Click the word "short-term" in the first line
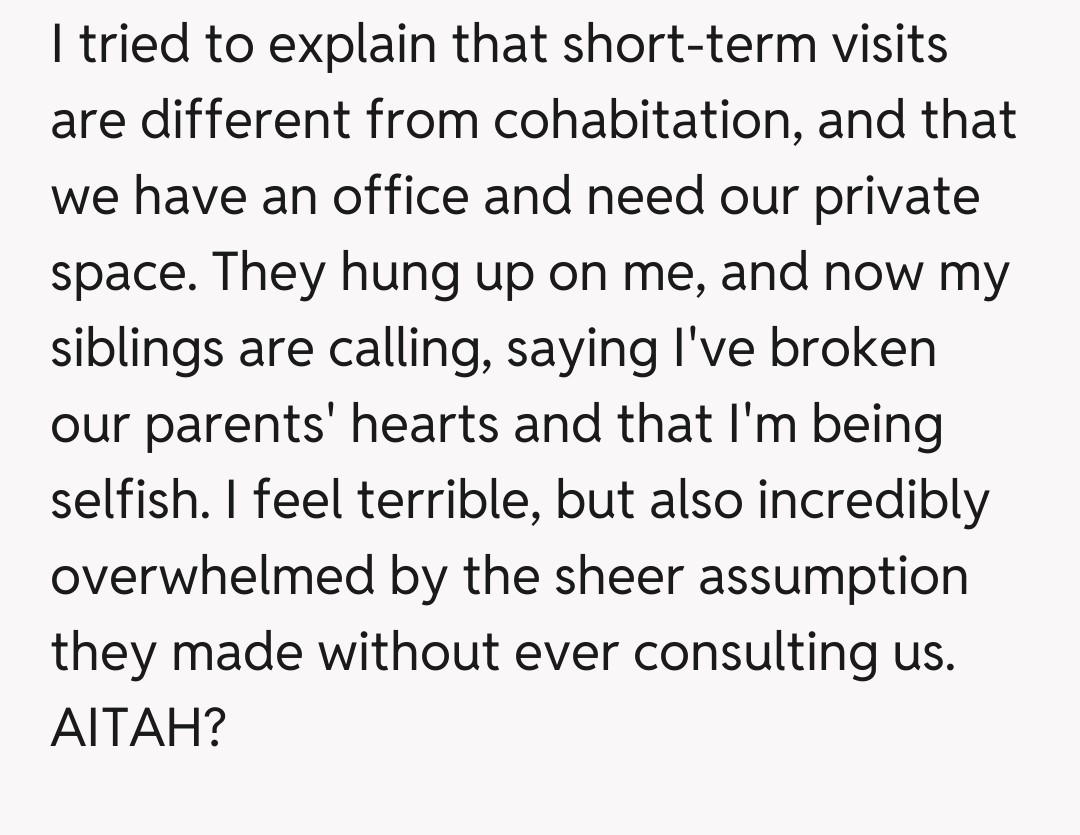 click(x=650, y=46)
